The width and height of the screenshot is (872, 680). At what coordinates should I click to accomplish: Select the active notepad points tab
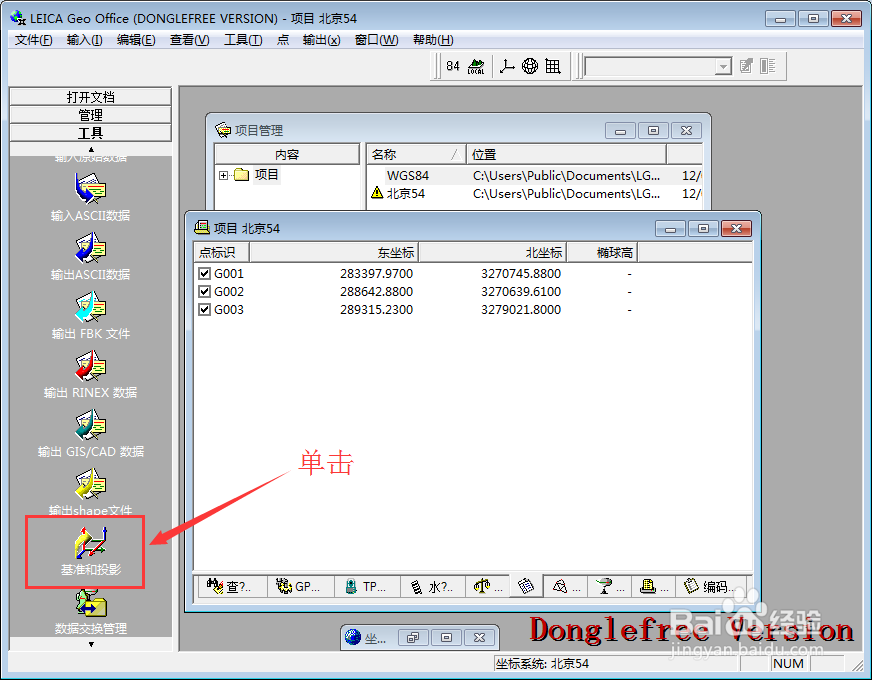point(526,585)
